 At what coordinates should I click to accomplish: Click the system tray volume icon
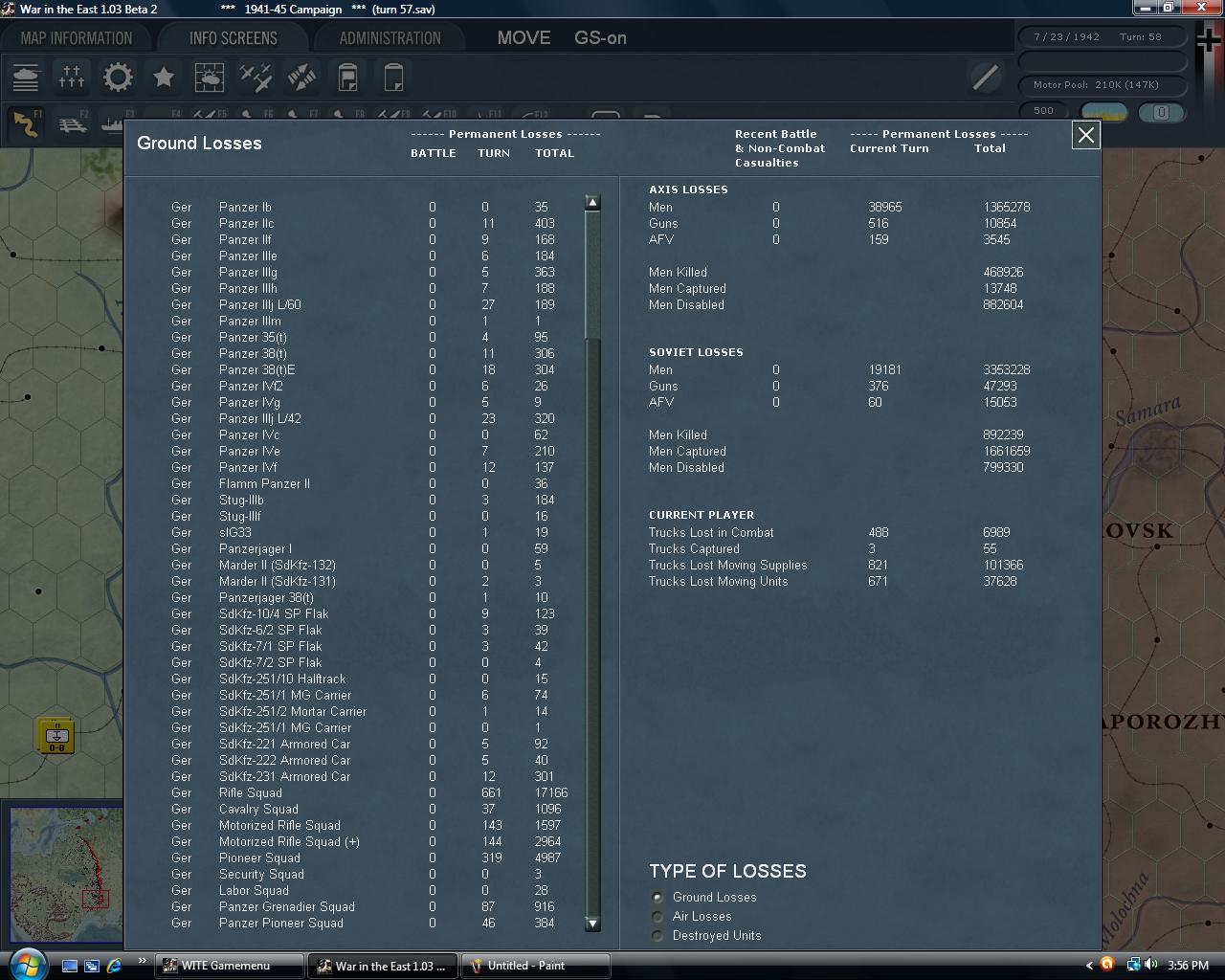(1150, 965)
